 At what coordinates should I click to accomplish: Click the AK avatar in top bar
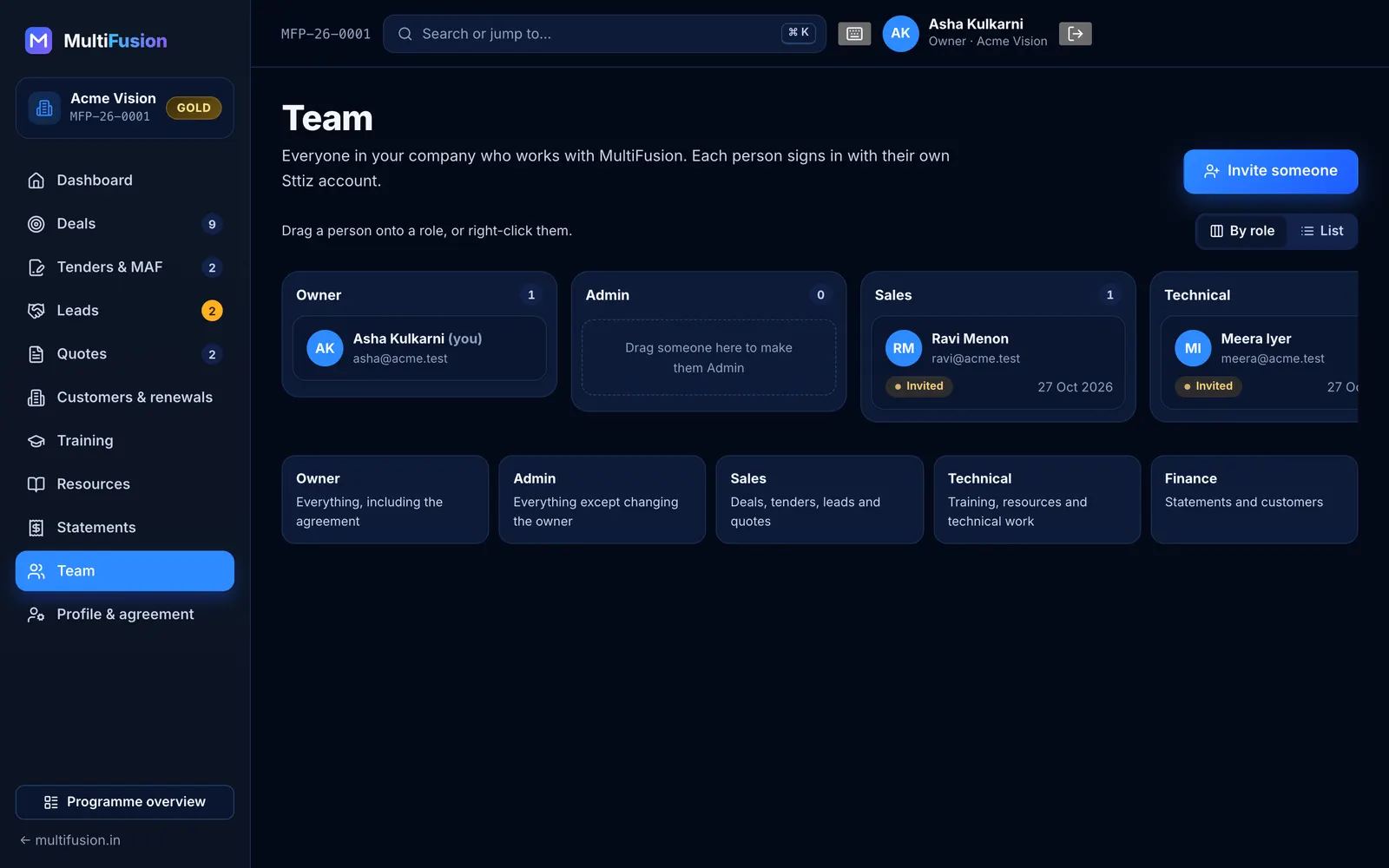pos(901,34)
